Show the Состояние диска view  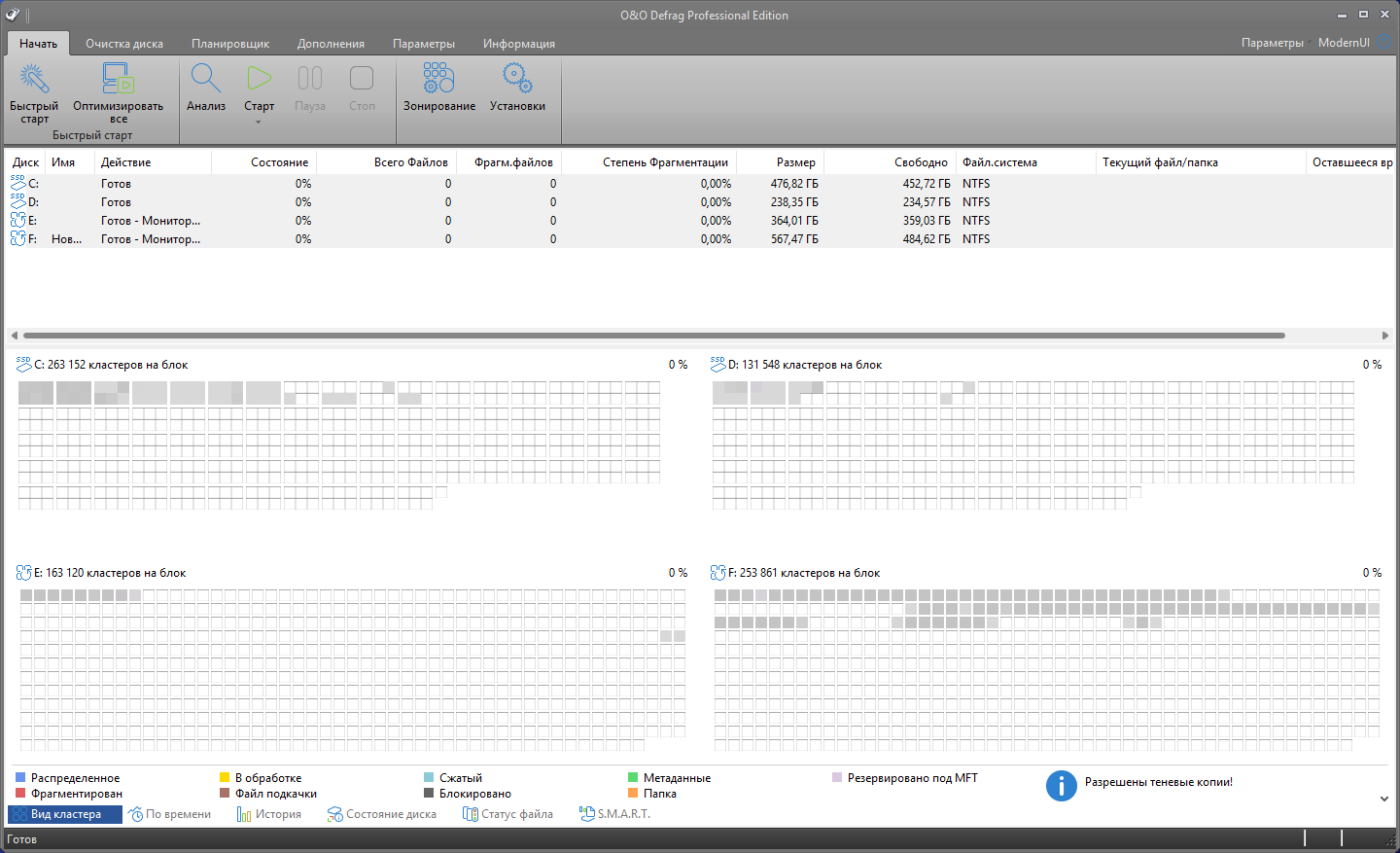382,814
